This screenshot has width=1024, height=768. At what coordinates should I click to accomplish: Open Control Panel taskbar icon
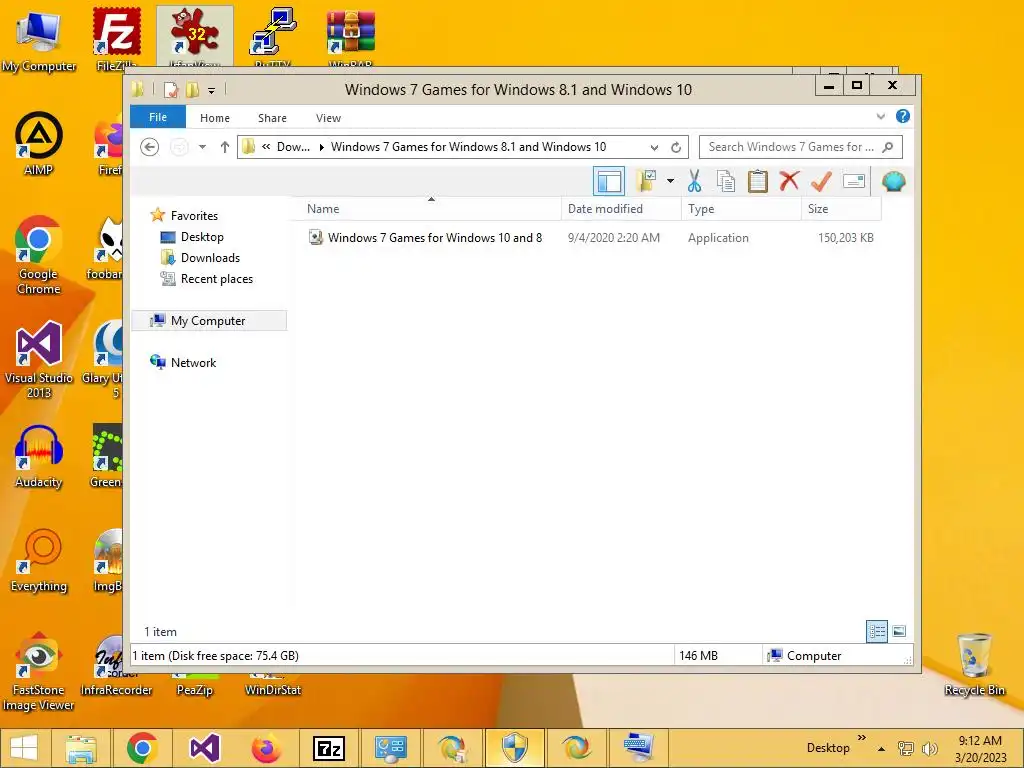tap(391, 748)
